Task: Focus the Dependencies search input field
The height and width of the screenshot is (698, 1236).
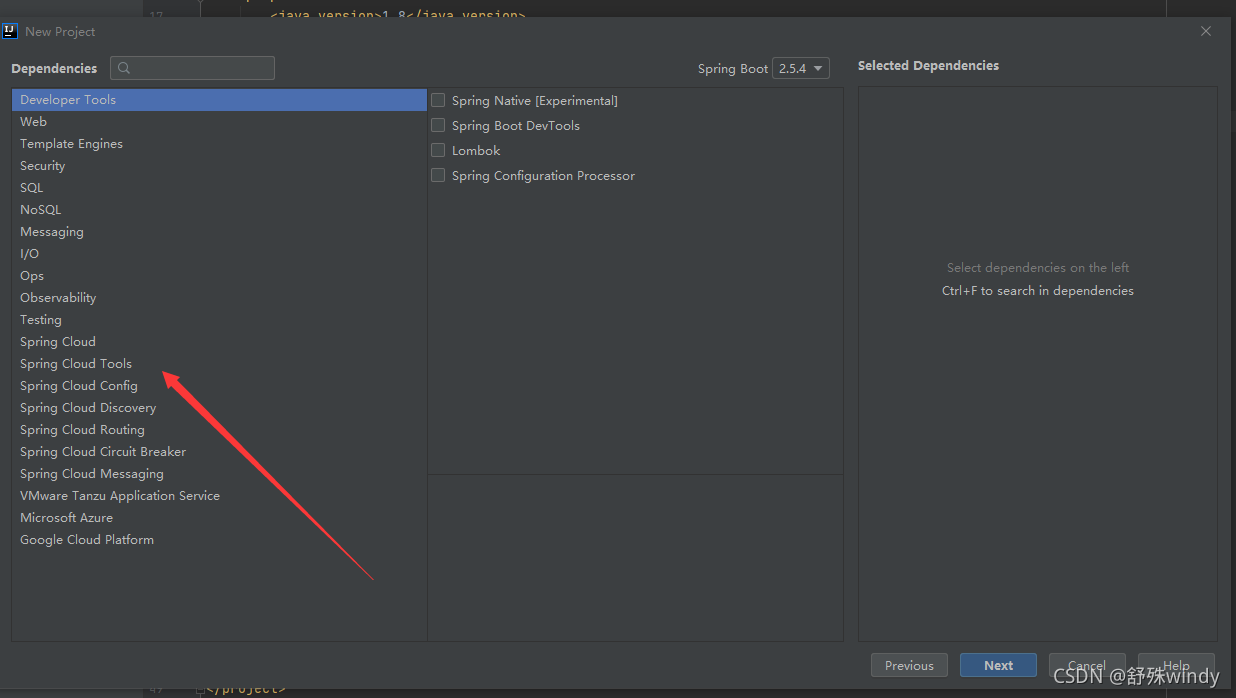Action: 192,68
